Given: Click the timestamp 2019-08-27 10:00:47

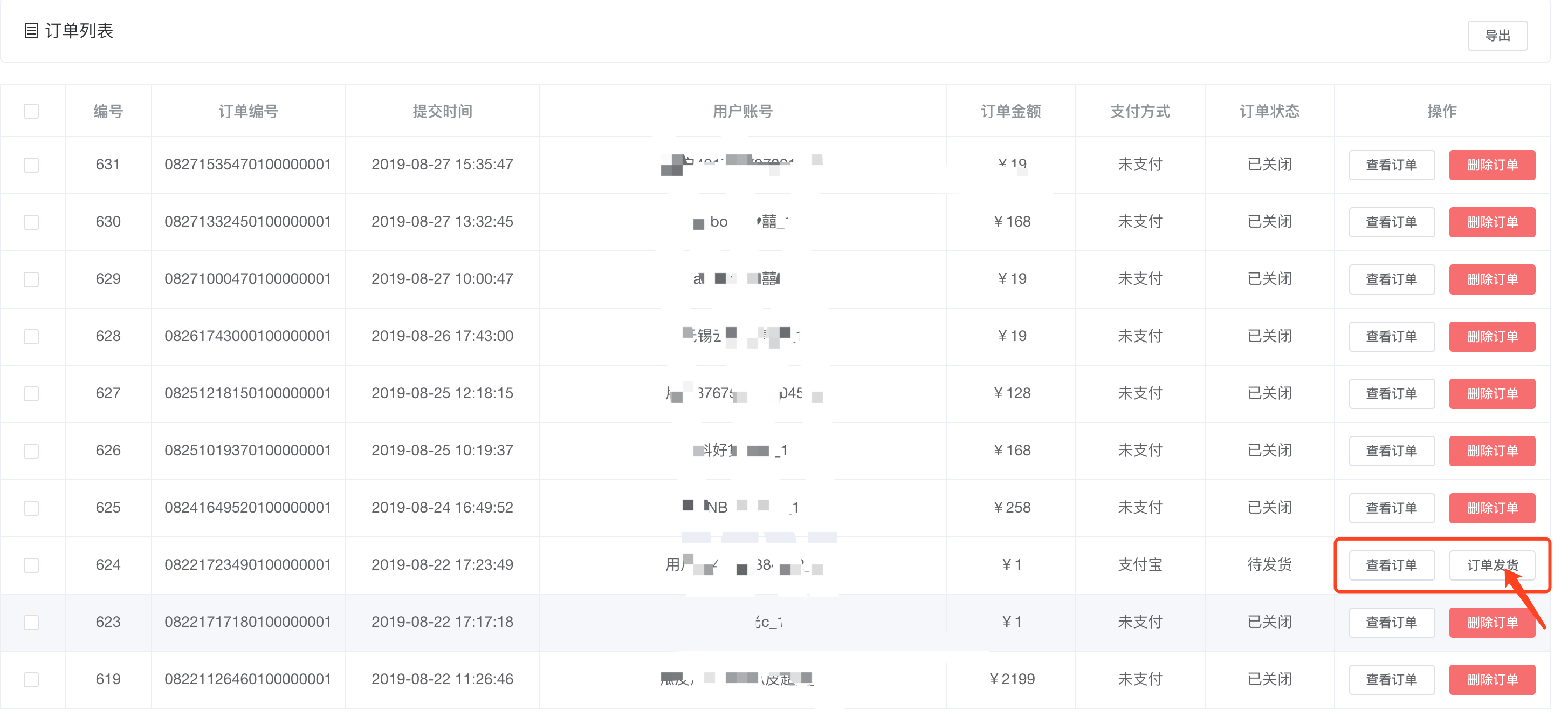Looking at the screenshot, I should click(x=443, y=279).
